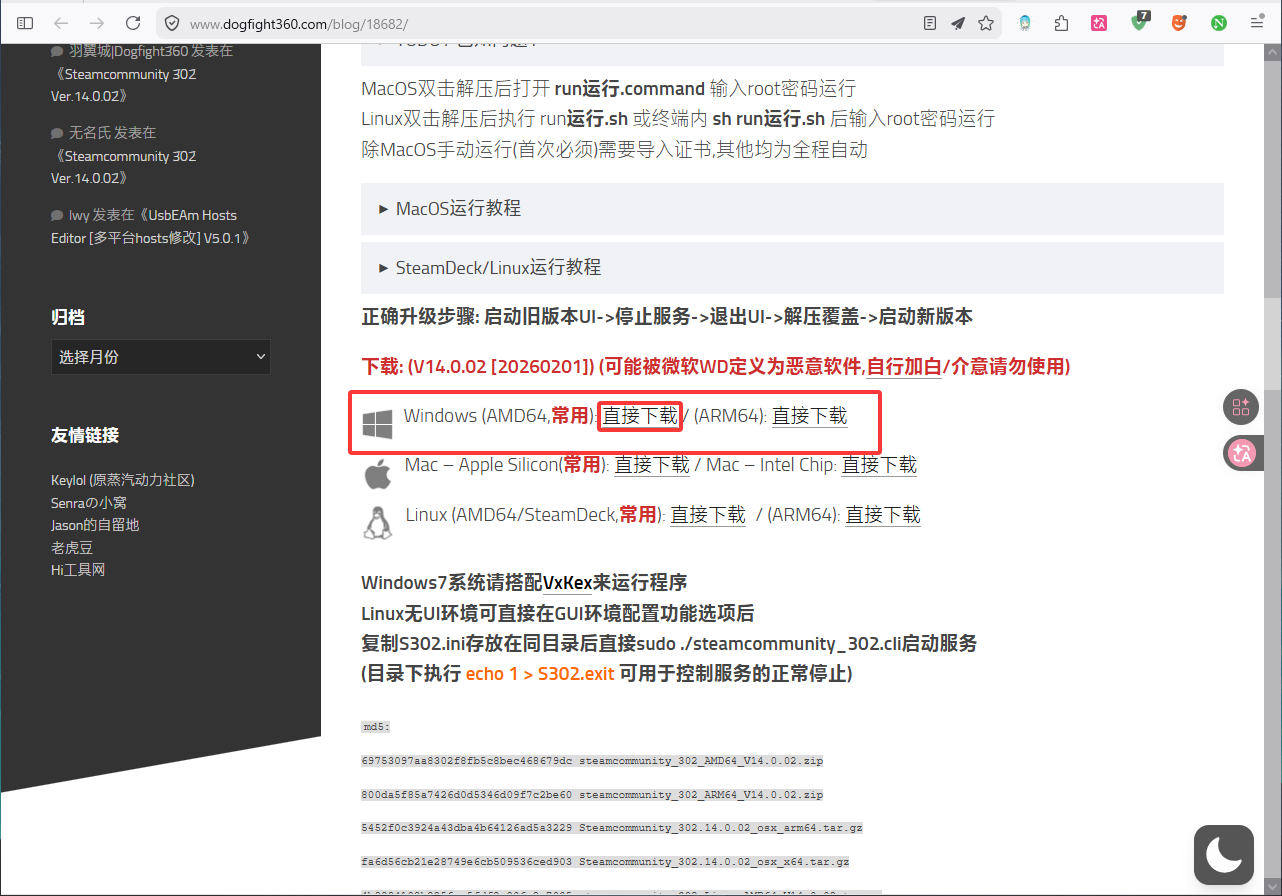Toggle the Firefox sidebar panel icon
The height and width of the screenshot is (896, 1282).
pyautogui.click(x=25, y=23)
